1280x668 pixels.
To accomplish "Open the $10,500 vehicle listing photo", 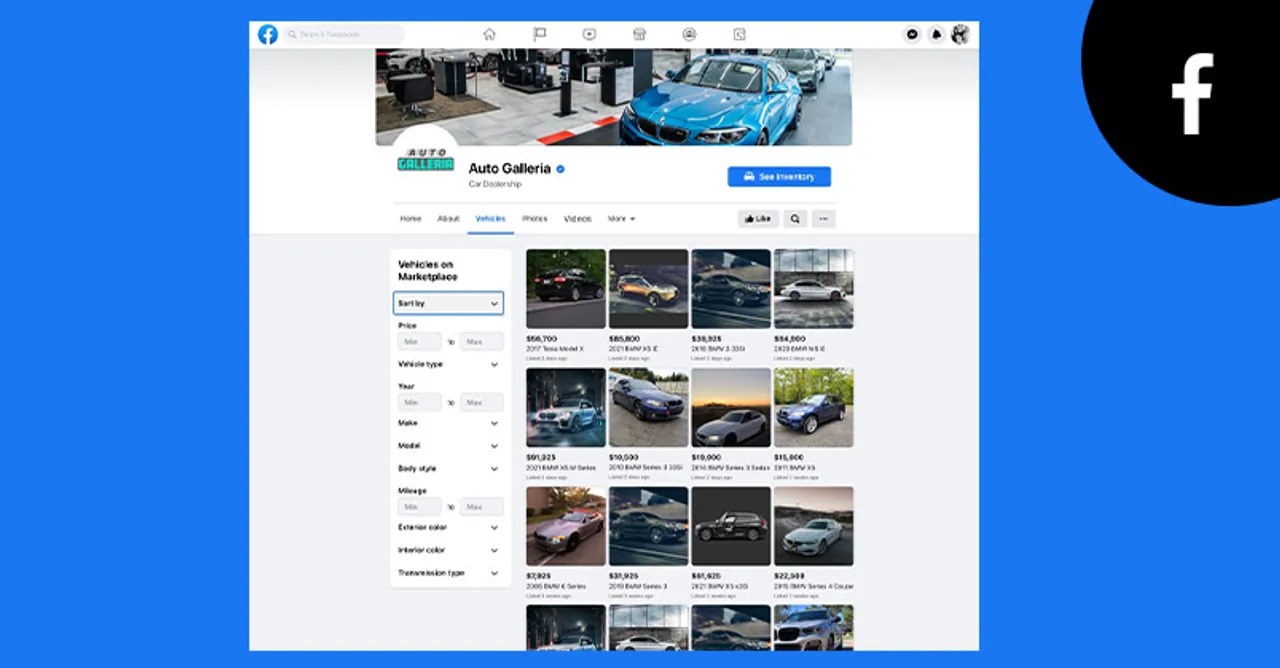I will click(648, 408).
